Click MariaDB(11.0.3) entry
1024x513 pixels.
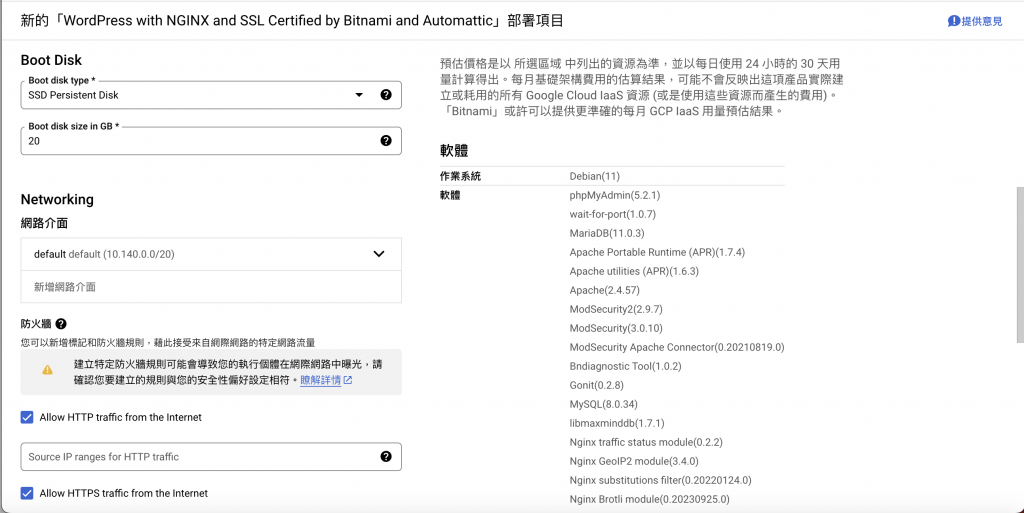coord(607,233)
